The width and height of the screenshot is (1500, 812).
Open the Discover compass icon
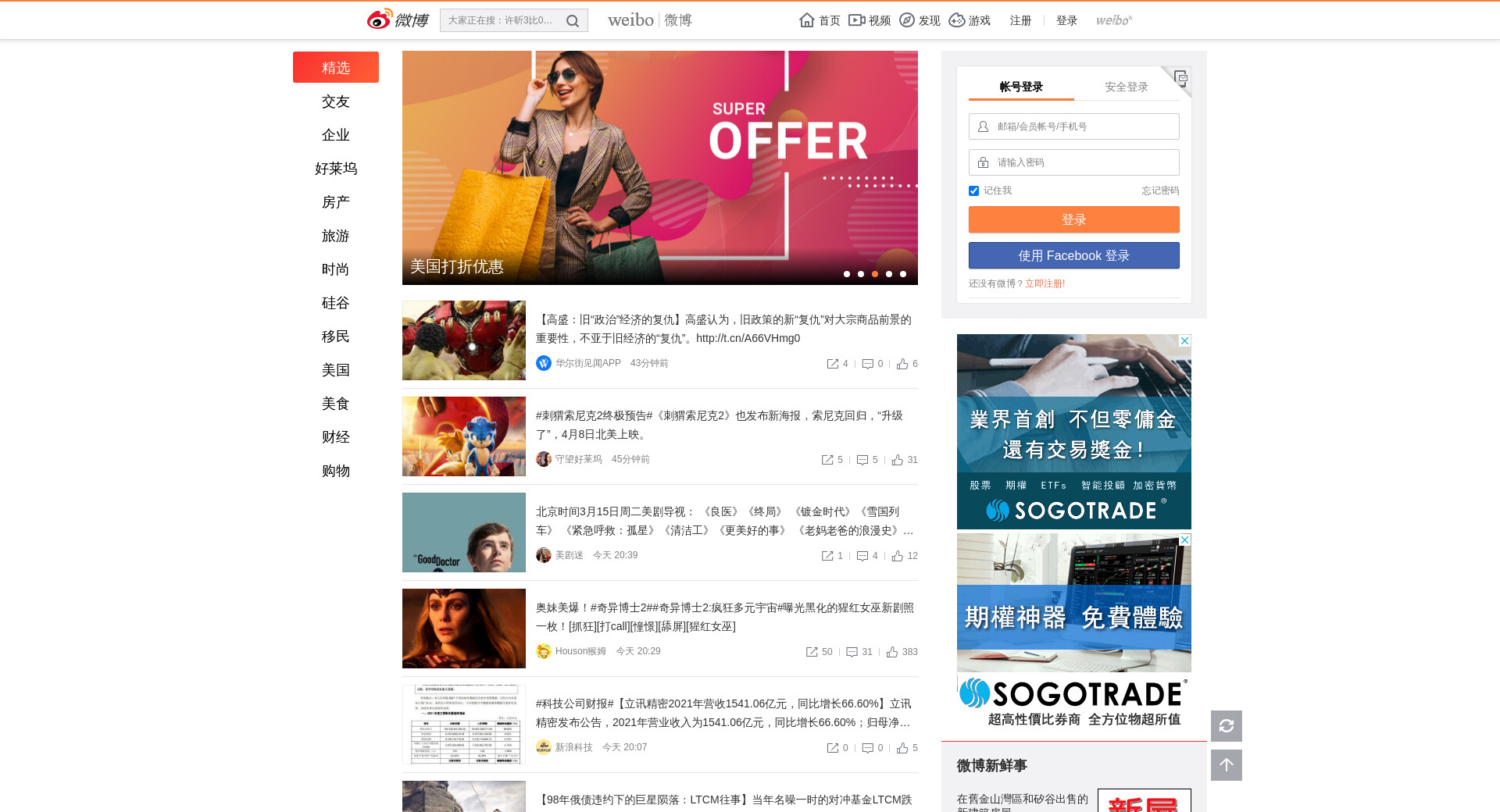(x=907, y=20)
